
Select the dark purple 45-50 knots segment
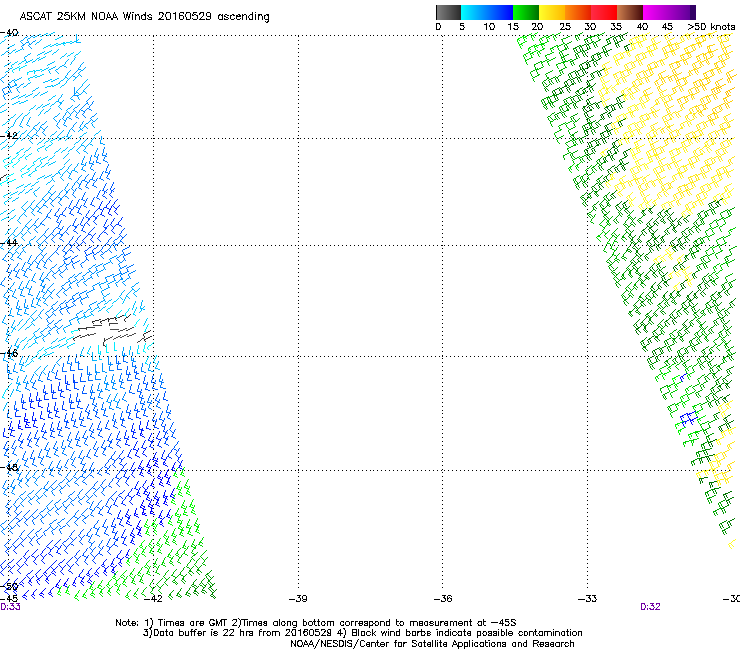[682, 12]
